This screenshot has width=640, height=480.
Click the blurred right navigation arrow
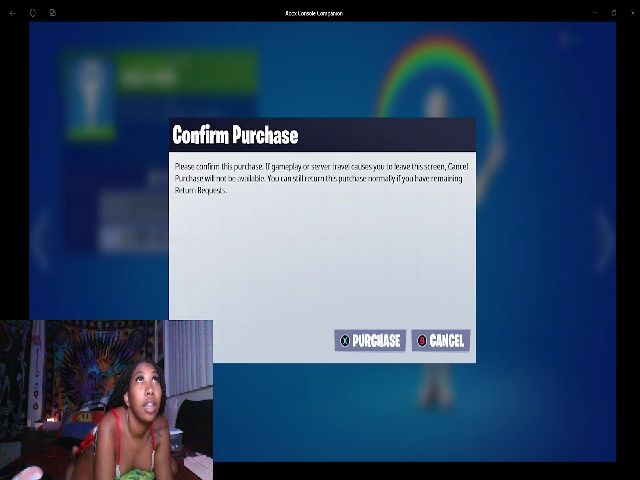pyautogui.click(x=605, y=240)
